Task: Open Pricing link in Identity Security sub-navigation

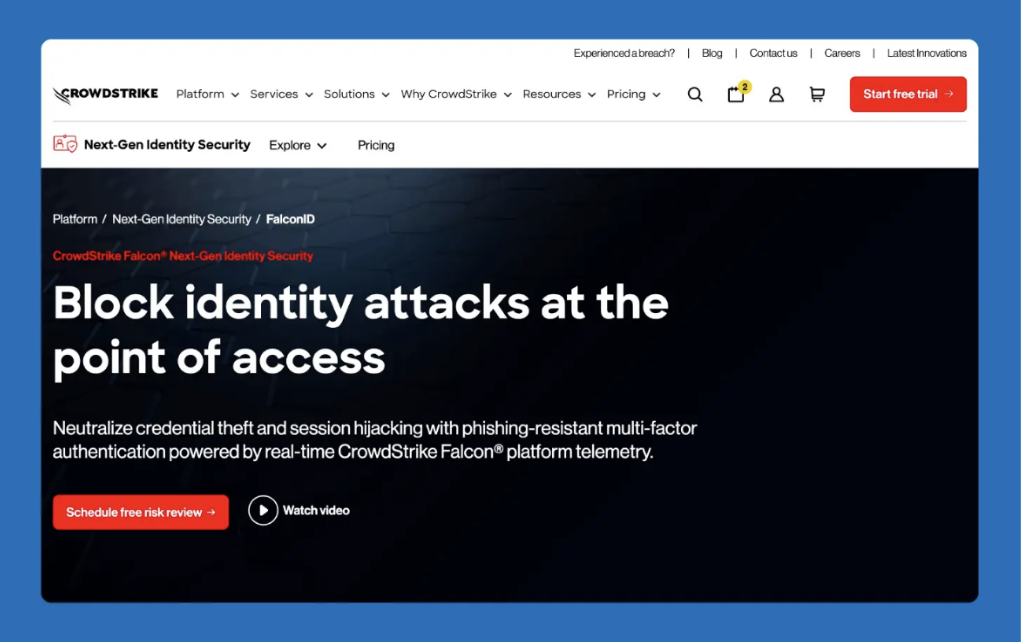Action: 376,145
